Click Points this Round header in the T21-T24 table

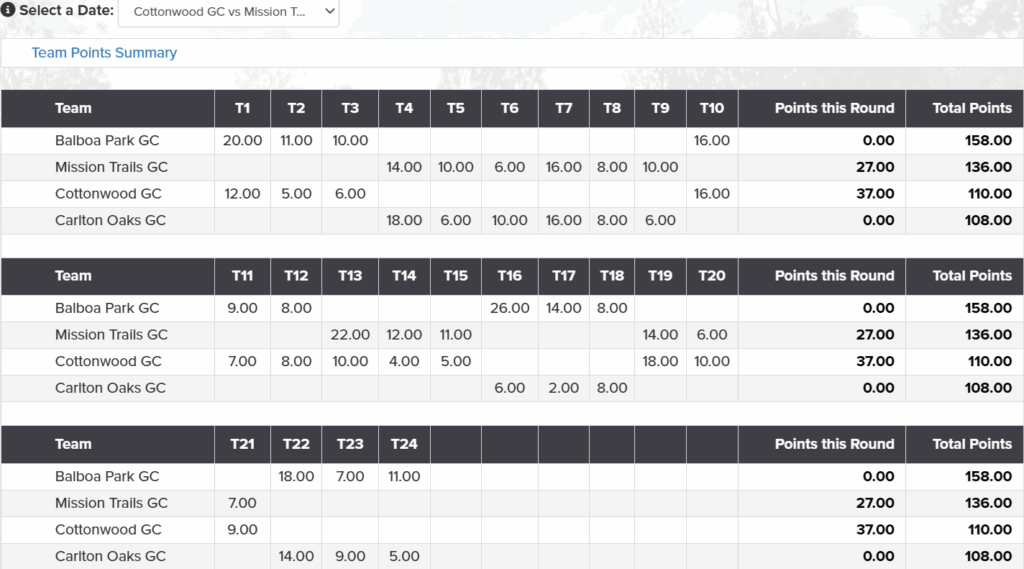tap(834, 444)
